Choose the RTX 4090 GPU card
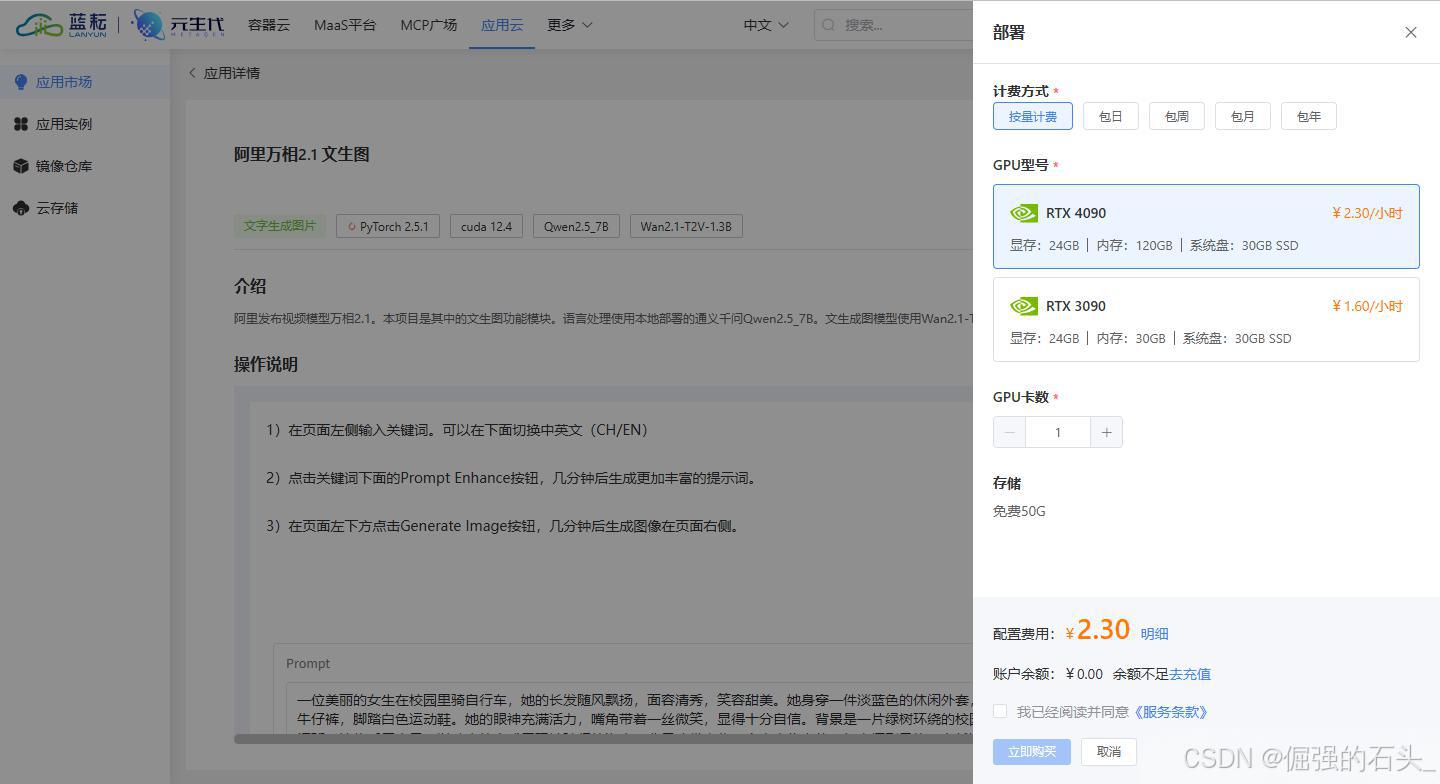The image size is (1440, 784). coord(1206,226)
